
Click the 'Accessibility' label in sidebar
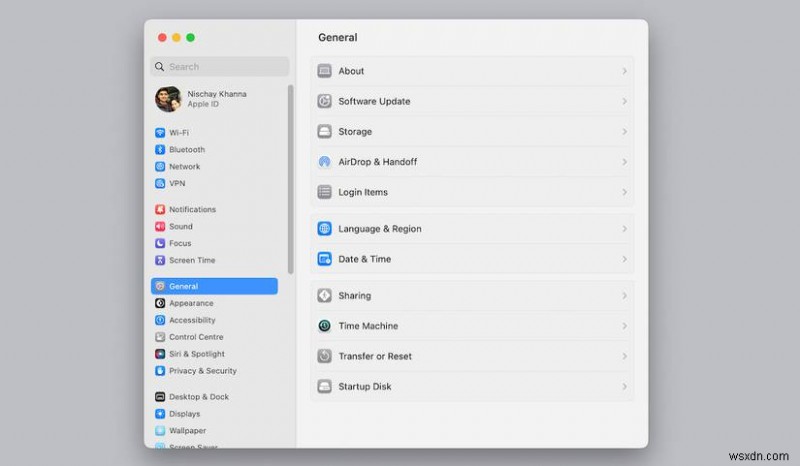192,320
